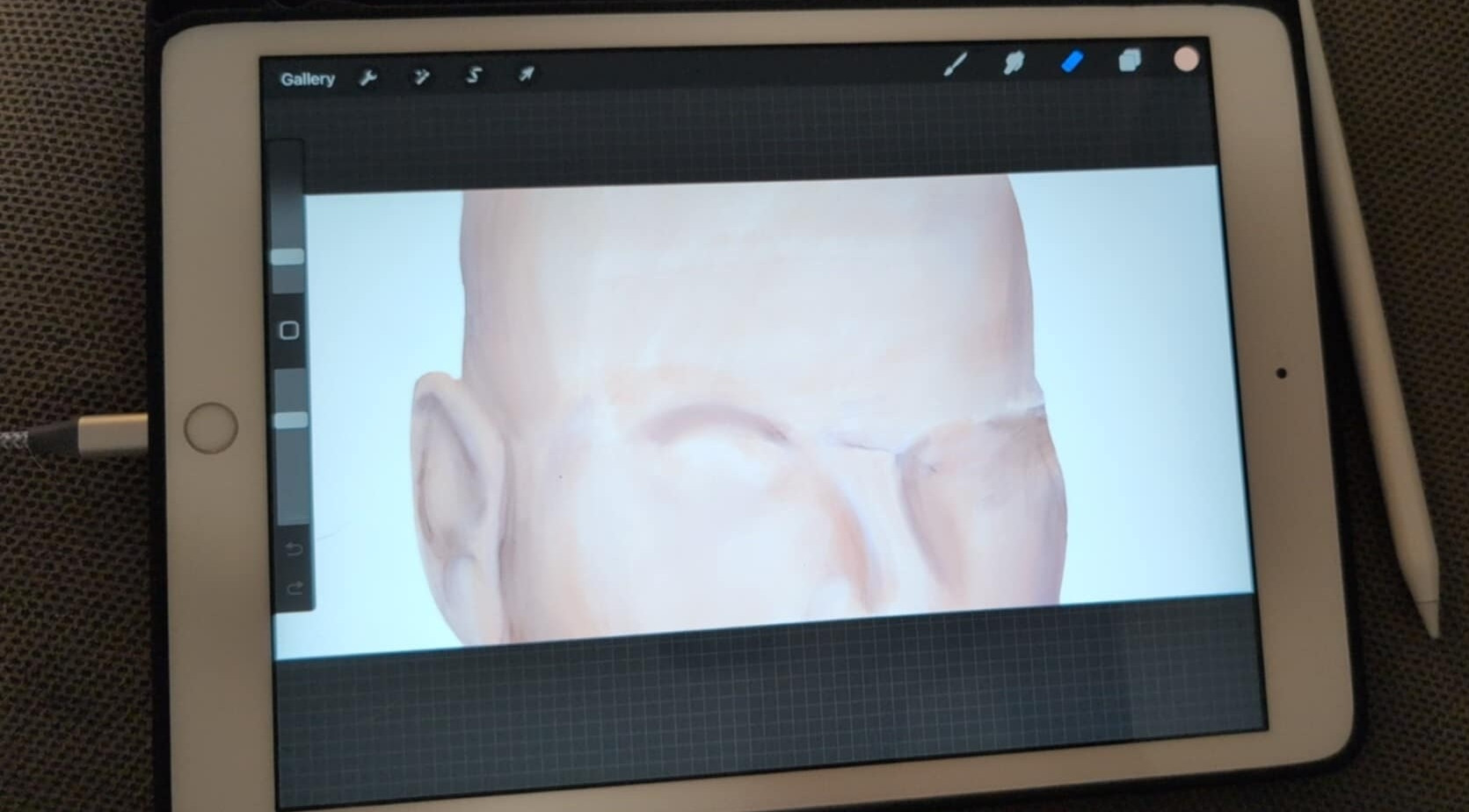Open the Gallery in Procreate

[x=307, y=79]
